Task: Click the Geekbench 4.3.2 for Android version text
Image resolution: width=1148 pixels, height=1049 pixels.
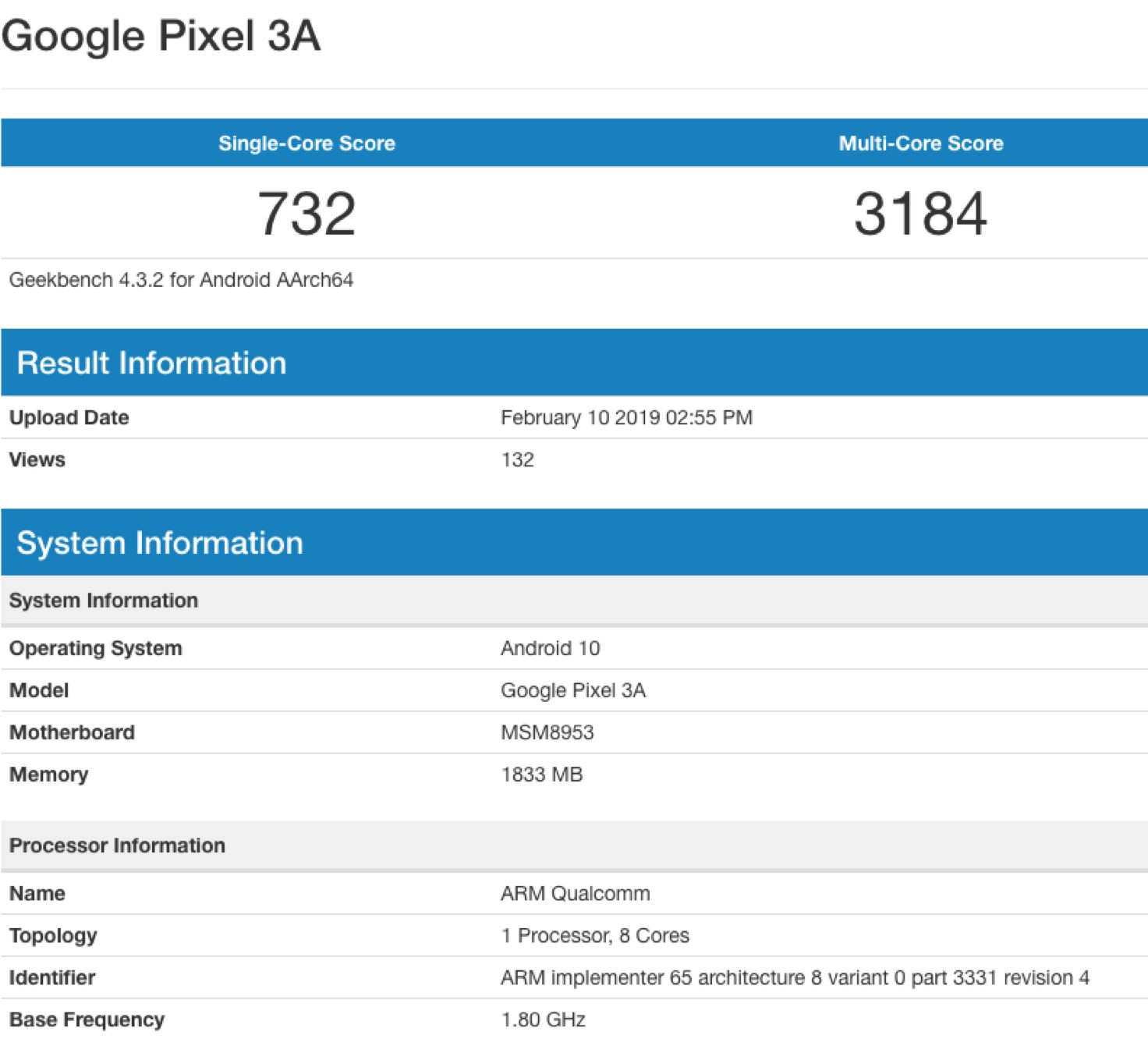Action: tap(181, 280)
